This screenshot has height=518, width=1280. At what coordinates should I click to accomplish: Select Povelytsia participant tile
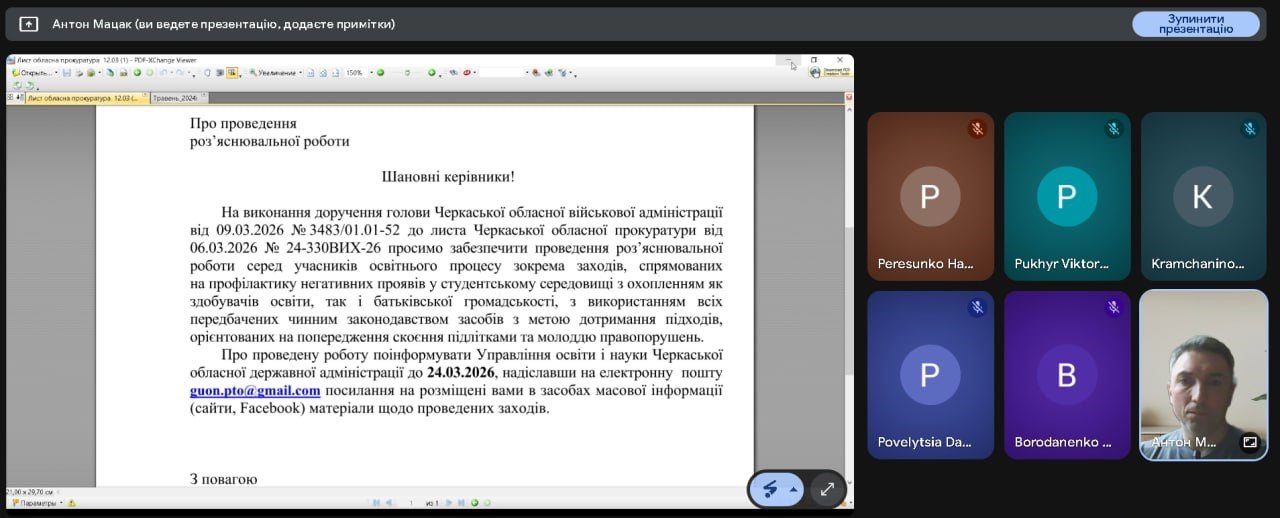(930, 375)
